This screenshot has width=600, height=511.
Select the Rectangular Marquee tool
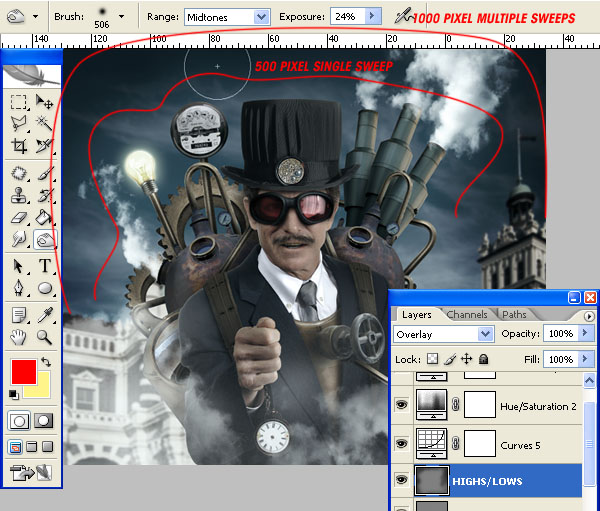(x=18, y=102)
